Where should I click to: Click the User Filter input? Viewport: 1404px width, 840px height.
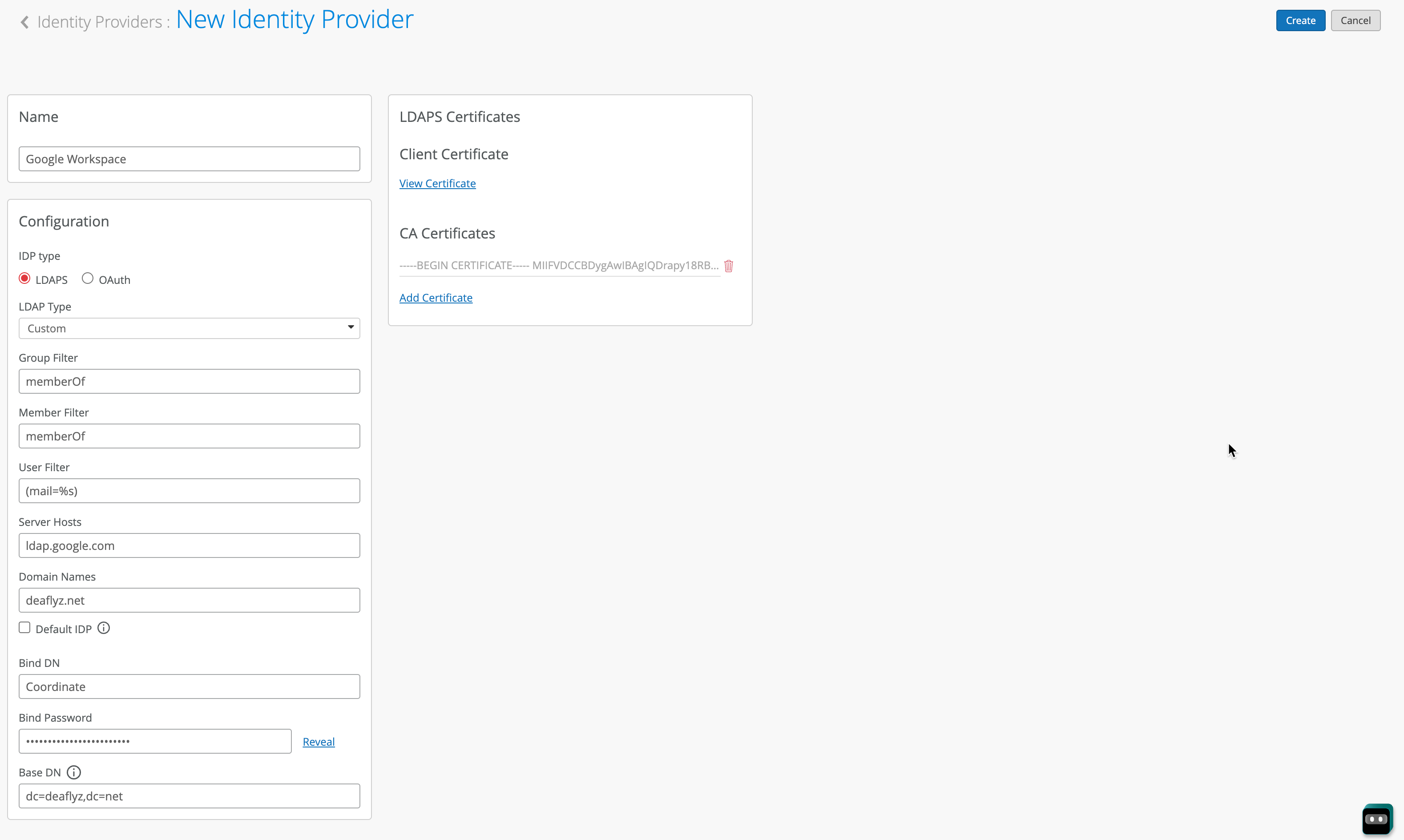[x=189, y=491]
